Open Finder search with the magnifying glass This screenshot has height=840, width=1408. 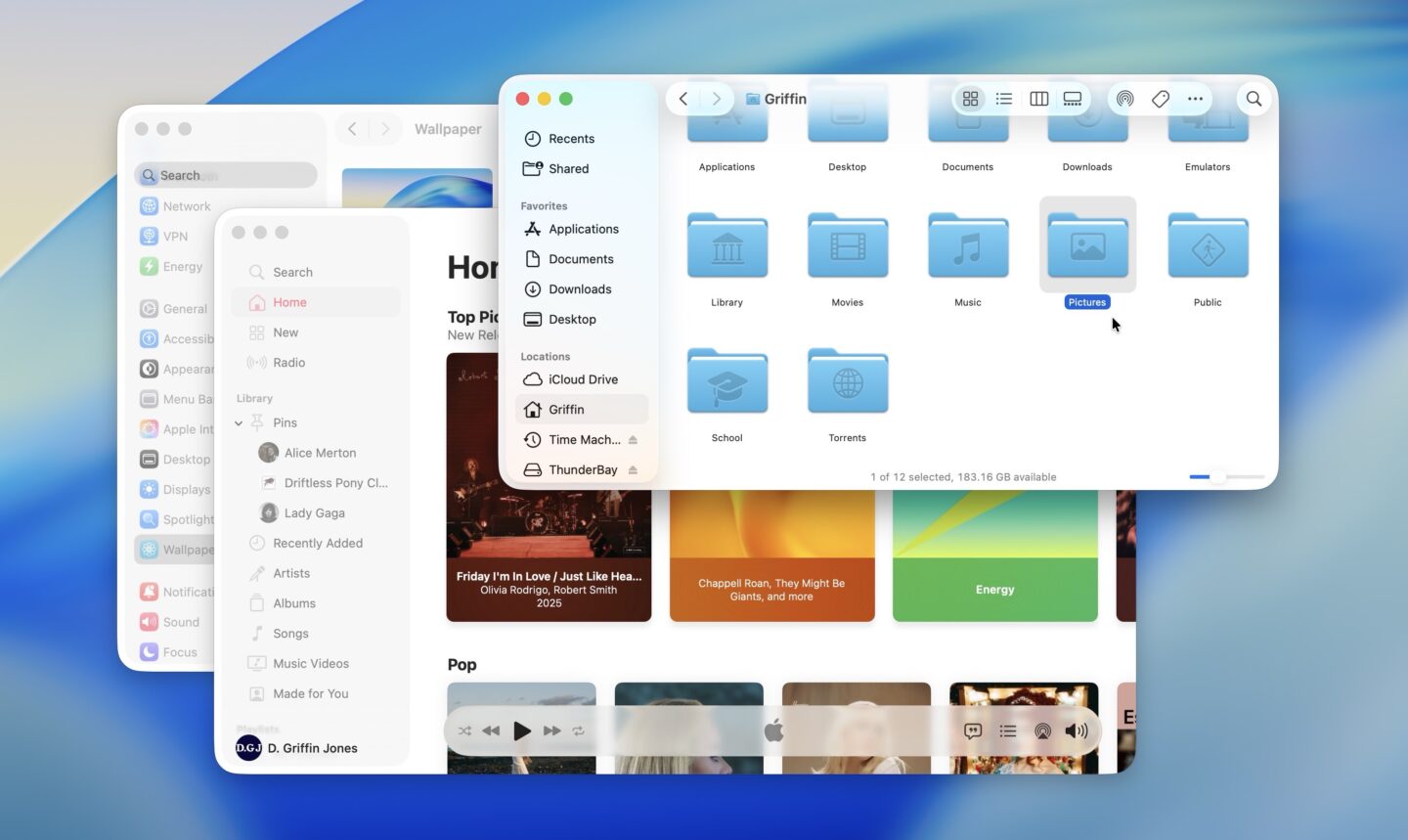1254,98
